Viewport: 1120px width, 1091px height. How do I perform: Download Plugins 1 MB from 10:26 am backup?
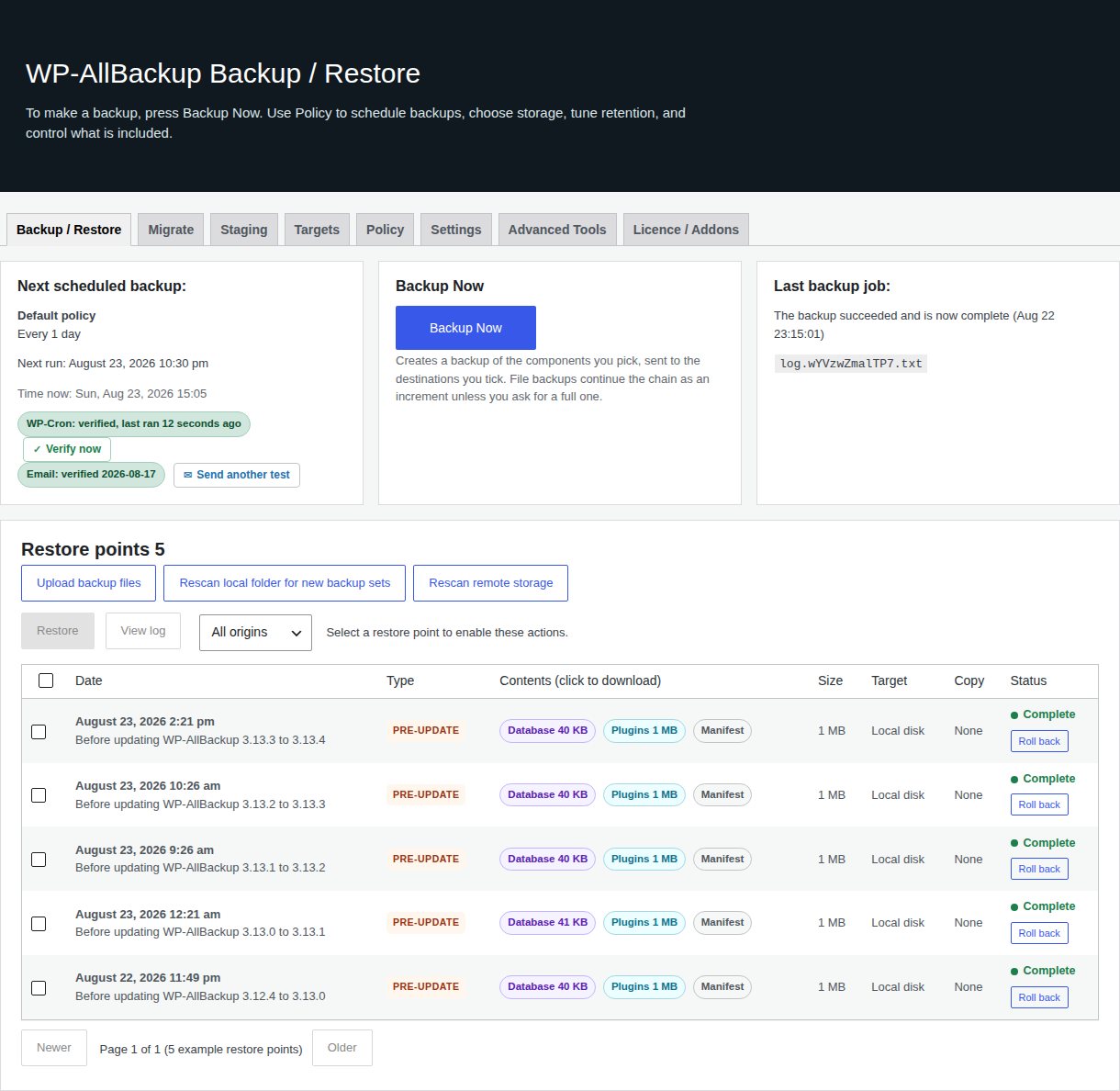tap(644, 795)
